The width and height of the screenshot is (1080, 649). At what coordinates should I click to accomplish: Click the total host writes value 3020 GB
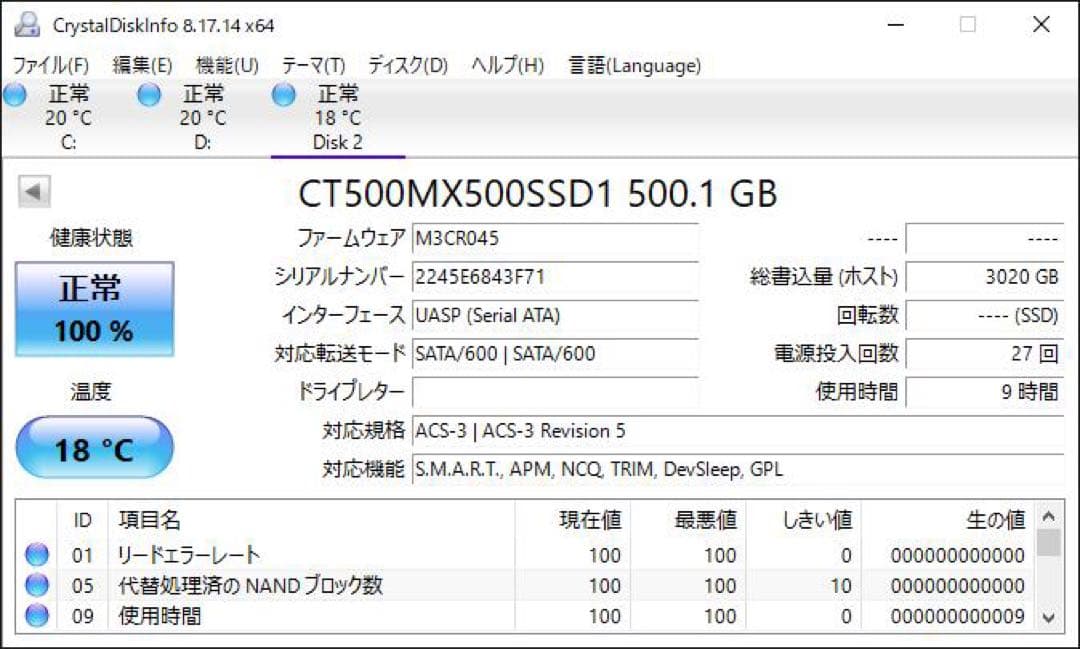pos(985,277)
